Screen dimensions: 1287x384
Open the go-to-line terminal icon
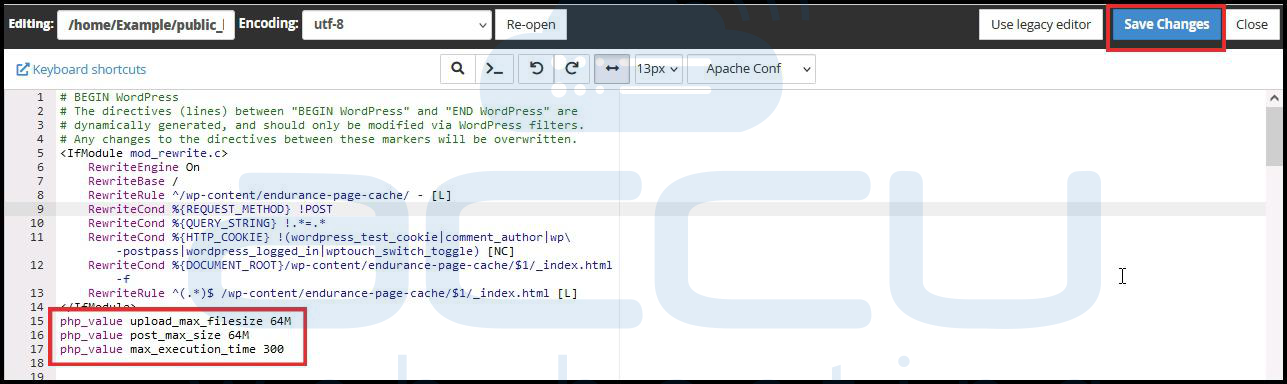[x=494, y=69]
